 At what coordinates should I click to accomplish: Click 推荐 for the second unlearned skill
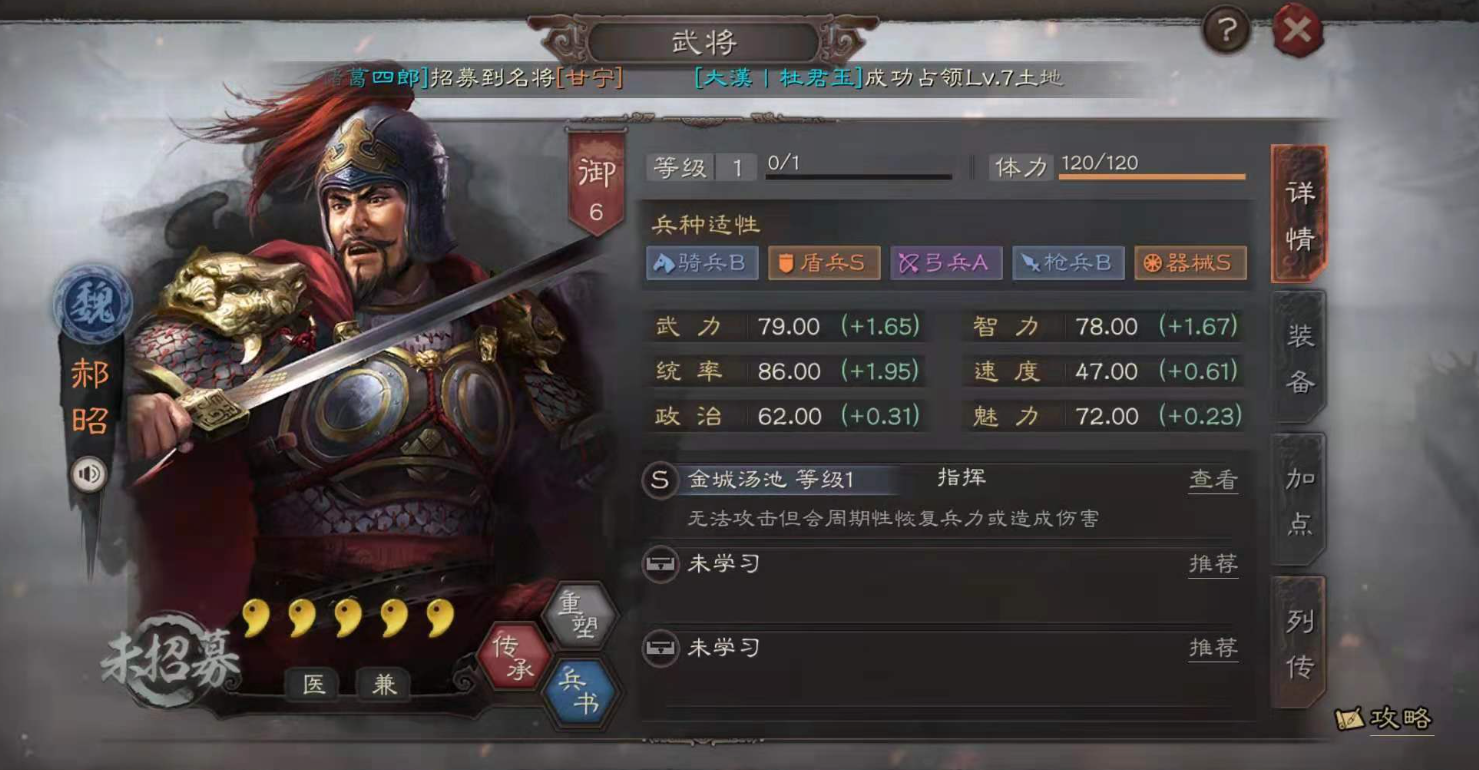click(x=1213, y=648)
